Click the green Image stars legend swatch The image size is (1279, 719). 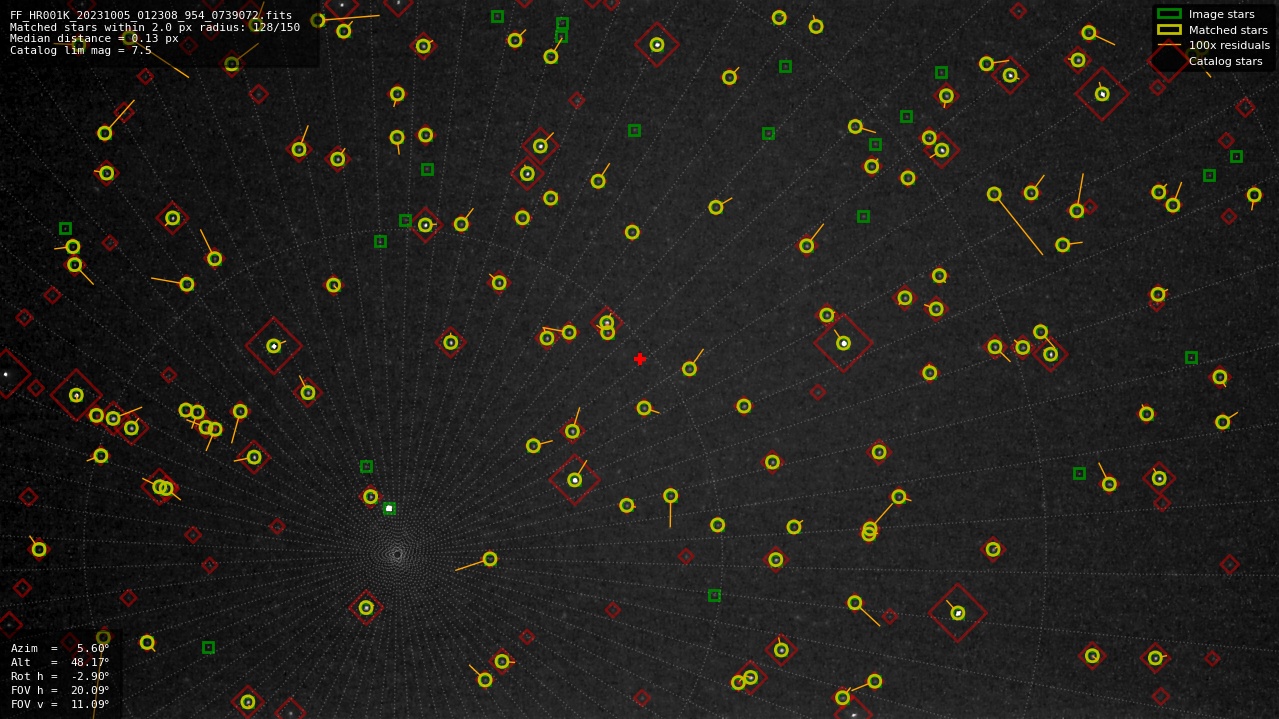pyautogui.click(x=1169, y=14)
